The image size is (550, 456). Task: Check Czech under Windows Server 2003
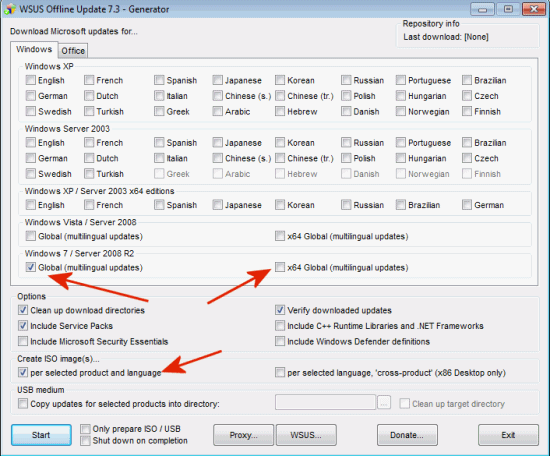coord(467,158)
